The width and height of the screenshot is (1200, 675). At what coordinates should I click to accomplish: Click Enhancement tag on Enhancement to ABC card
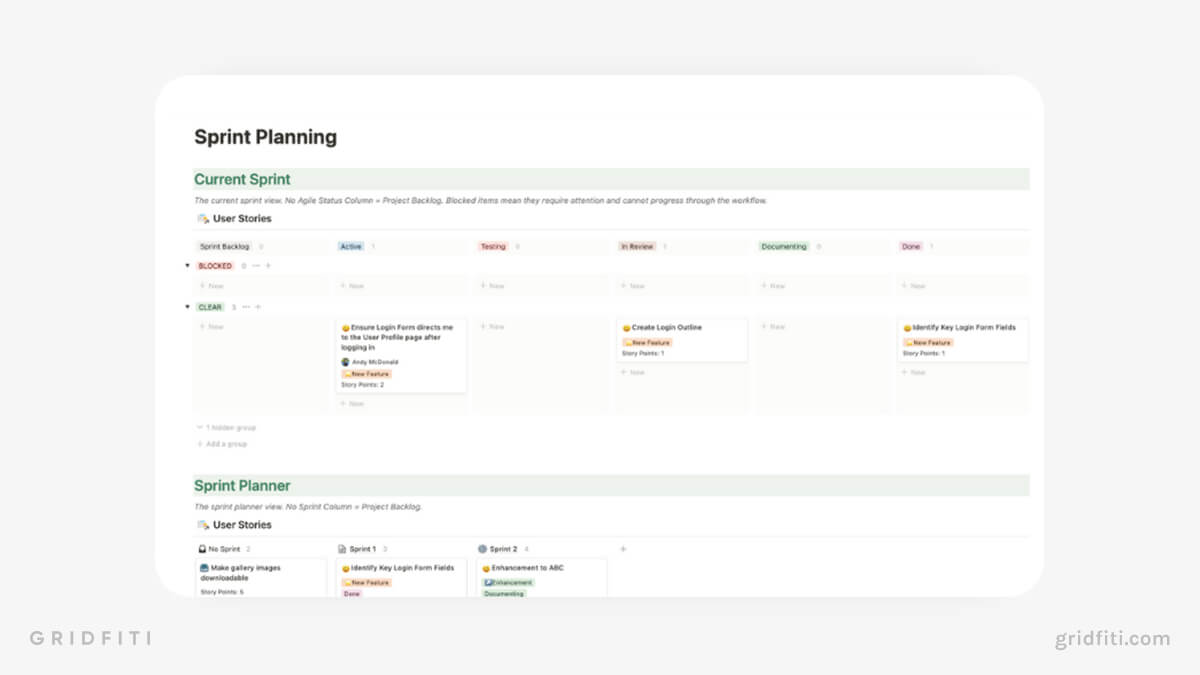pyautogui.click(x=508, y=582)
